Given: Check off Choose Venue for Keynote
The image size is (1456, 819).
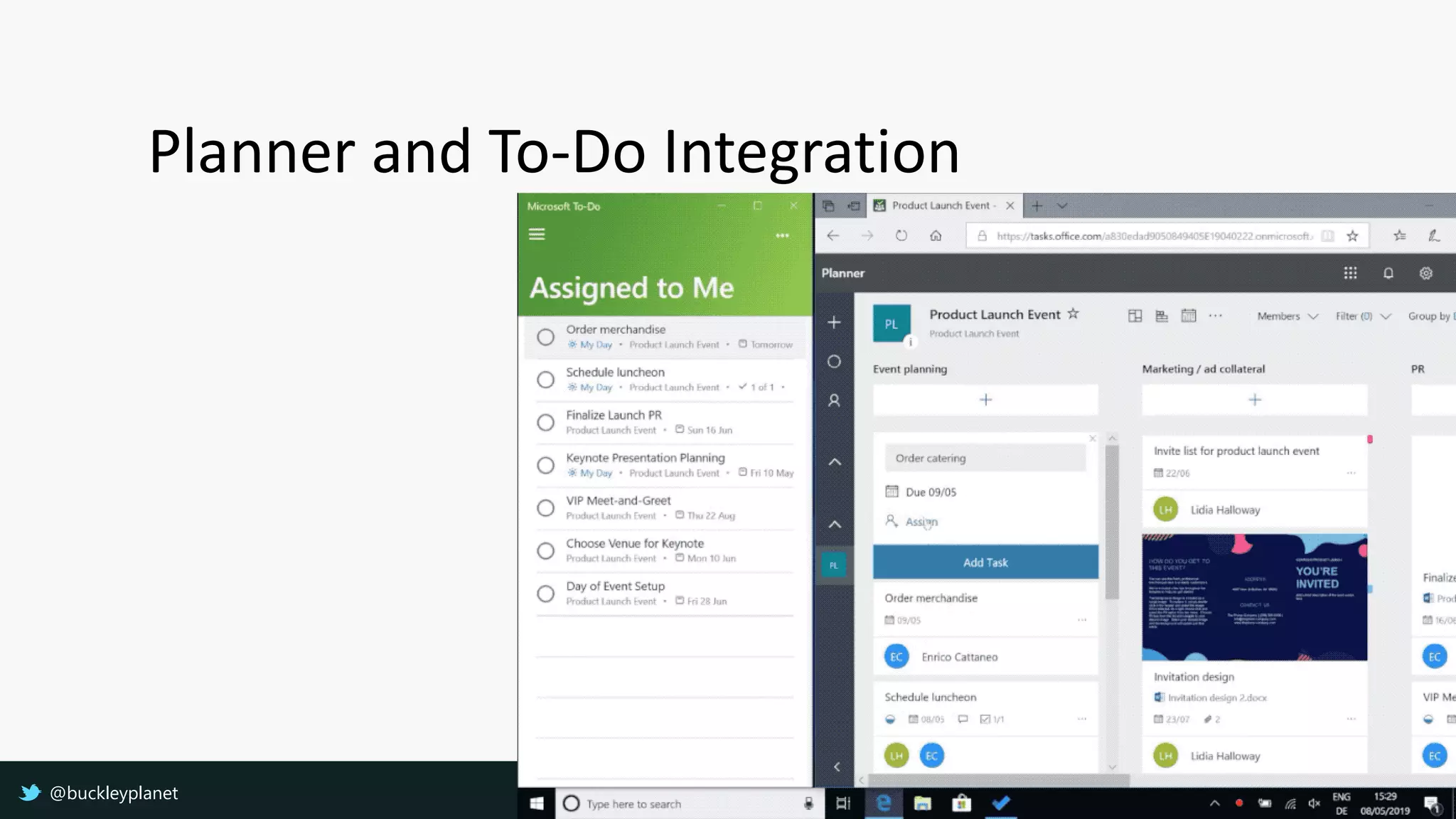Looking at the screenshot, I should coord(545,550).
